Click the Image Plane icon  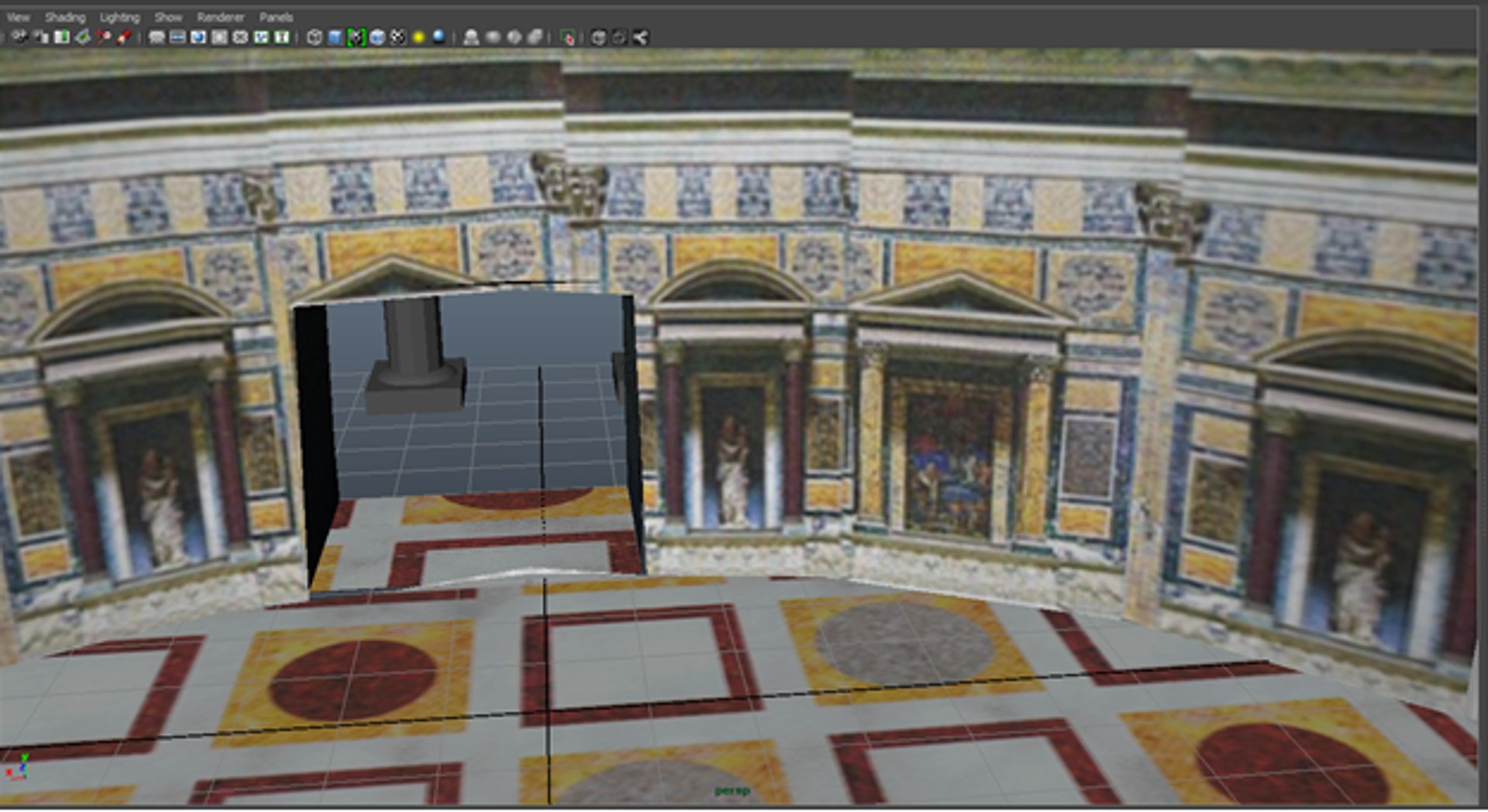(x=82, y=37)
